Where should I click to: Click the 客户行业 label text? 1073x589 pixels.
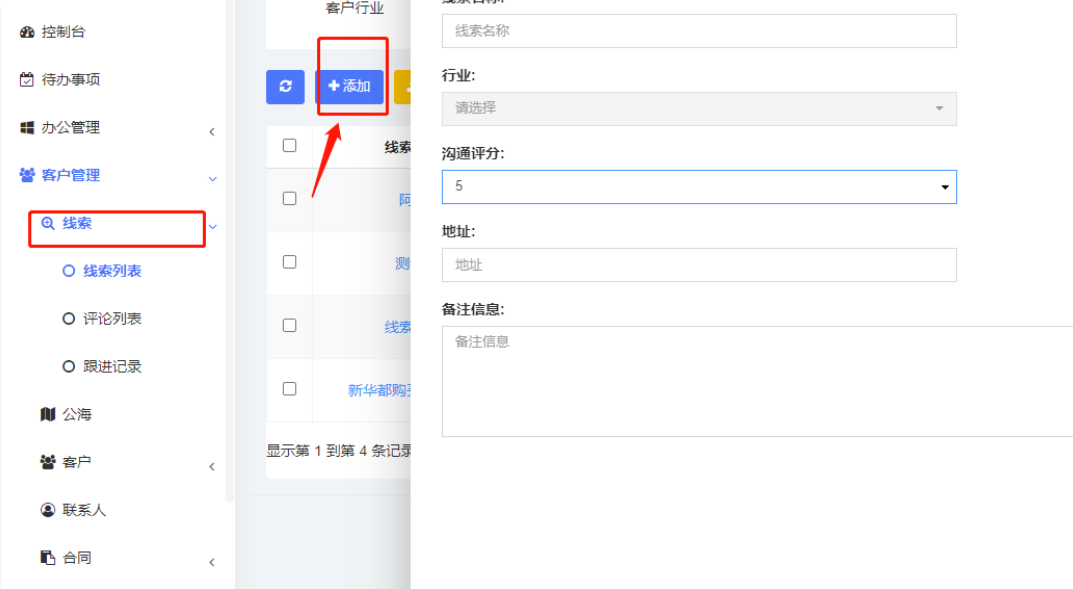tap(354, 8)
